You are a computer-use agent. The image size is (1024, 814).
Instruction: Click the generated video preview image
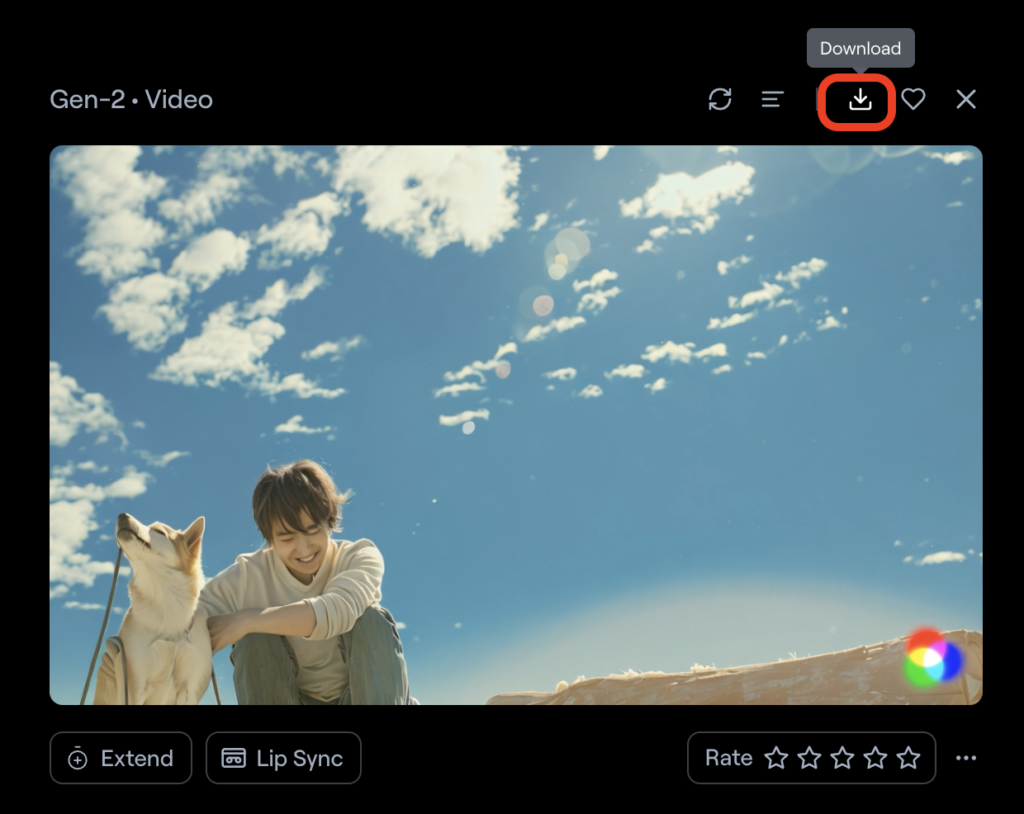point(516,425)
